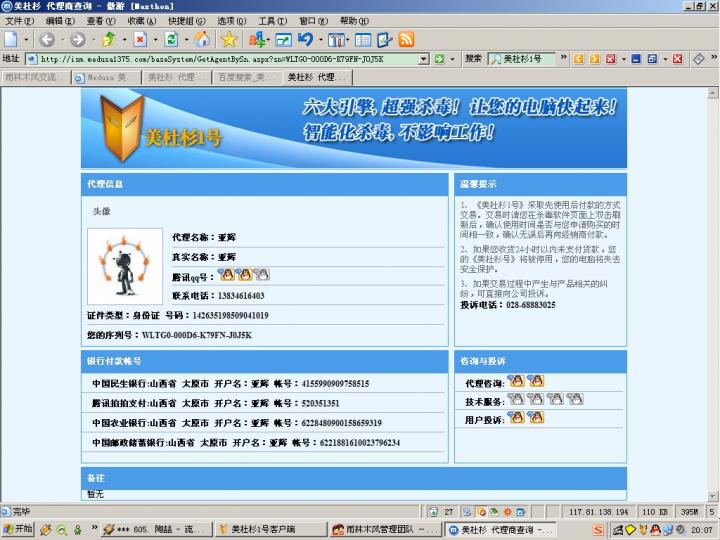Open the 收藏(A) favorites menu
Viewport: 720px width, 540px height.
coord(141,21)
